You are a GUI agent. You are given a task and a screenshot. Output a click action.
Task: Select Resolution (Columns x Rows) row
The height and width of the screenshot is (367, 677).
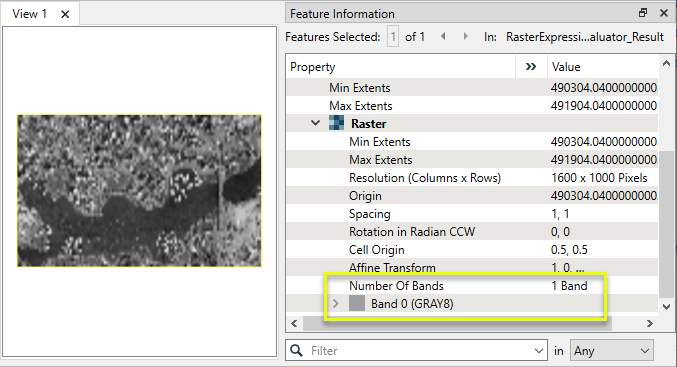pos(472,178)
